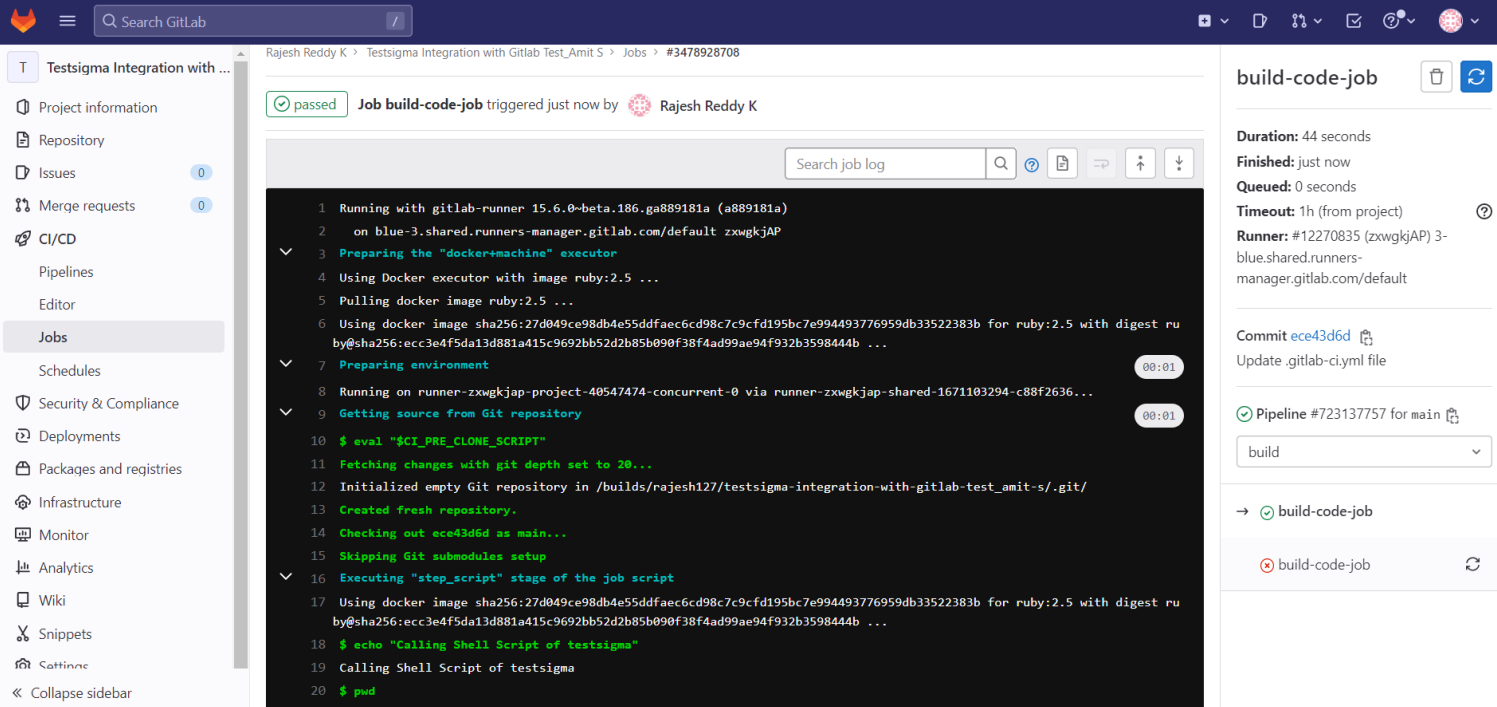
Task: Open Monitor in sidebar
Action: (x=64, y=536)
